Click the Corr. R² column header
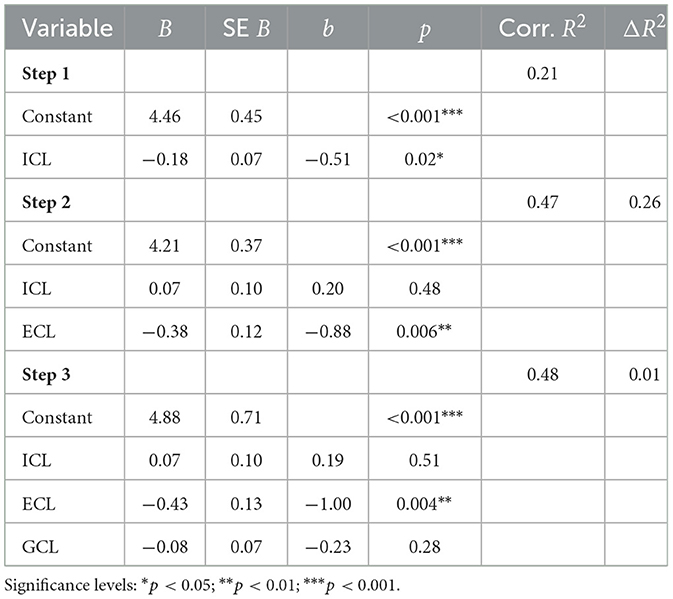 542,27
